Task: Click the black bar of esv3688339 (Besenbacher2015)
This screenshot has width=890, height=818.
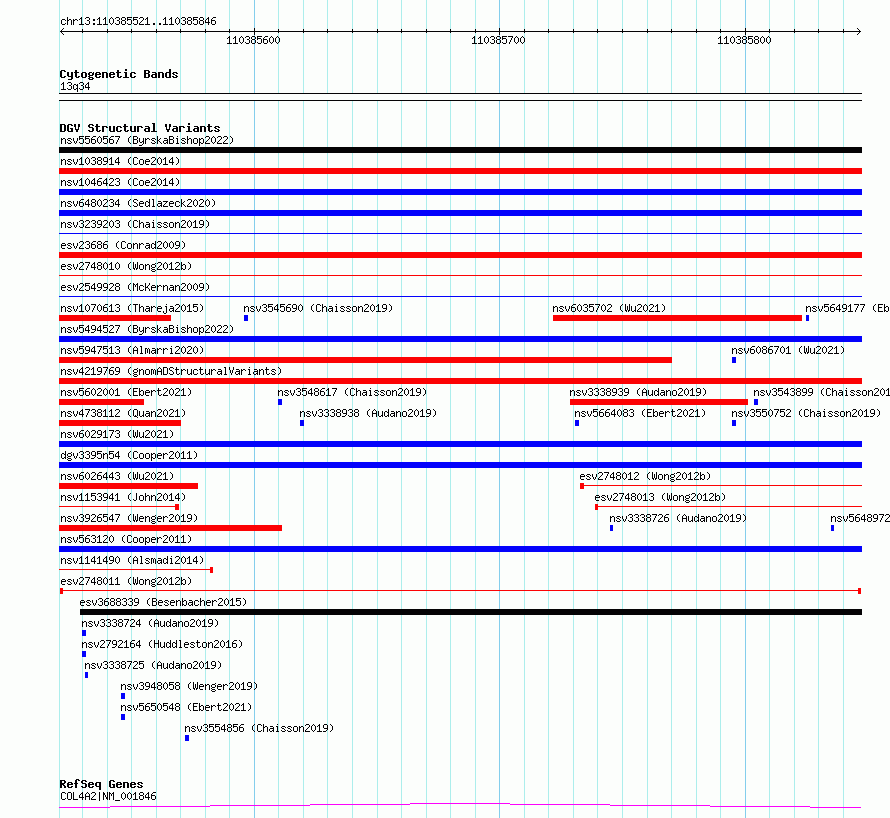Action: 471,612
